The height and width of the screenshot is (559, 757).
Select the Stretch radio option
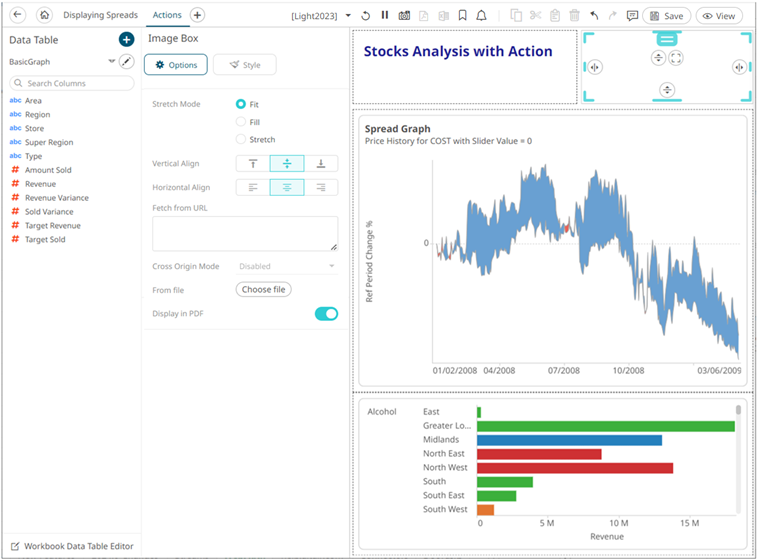[241, 139]
